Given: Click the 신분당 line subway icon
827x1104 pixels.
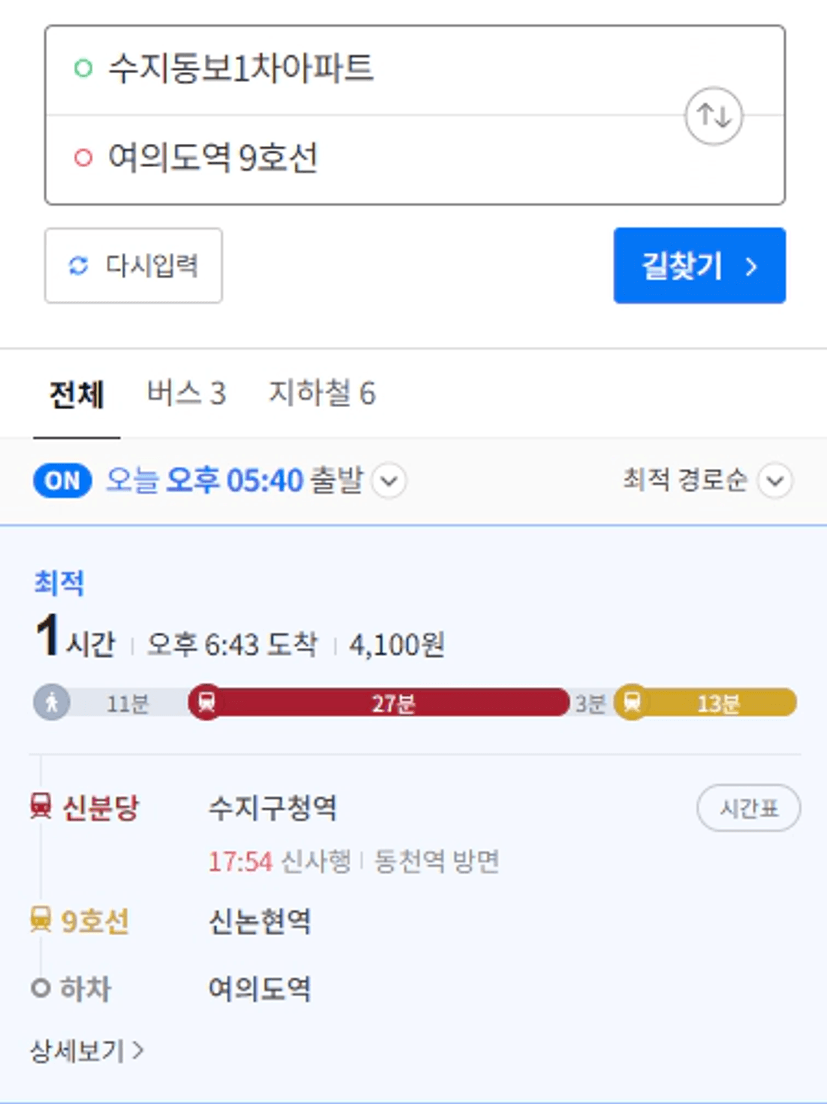Looking at the screenshot, I should click(41, 806).
